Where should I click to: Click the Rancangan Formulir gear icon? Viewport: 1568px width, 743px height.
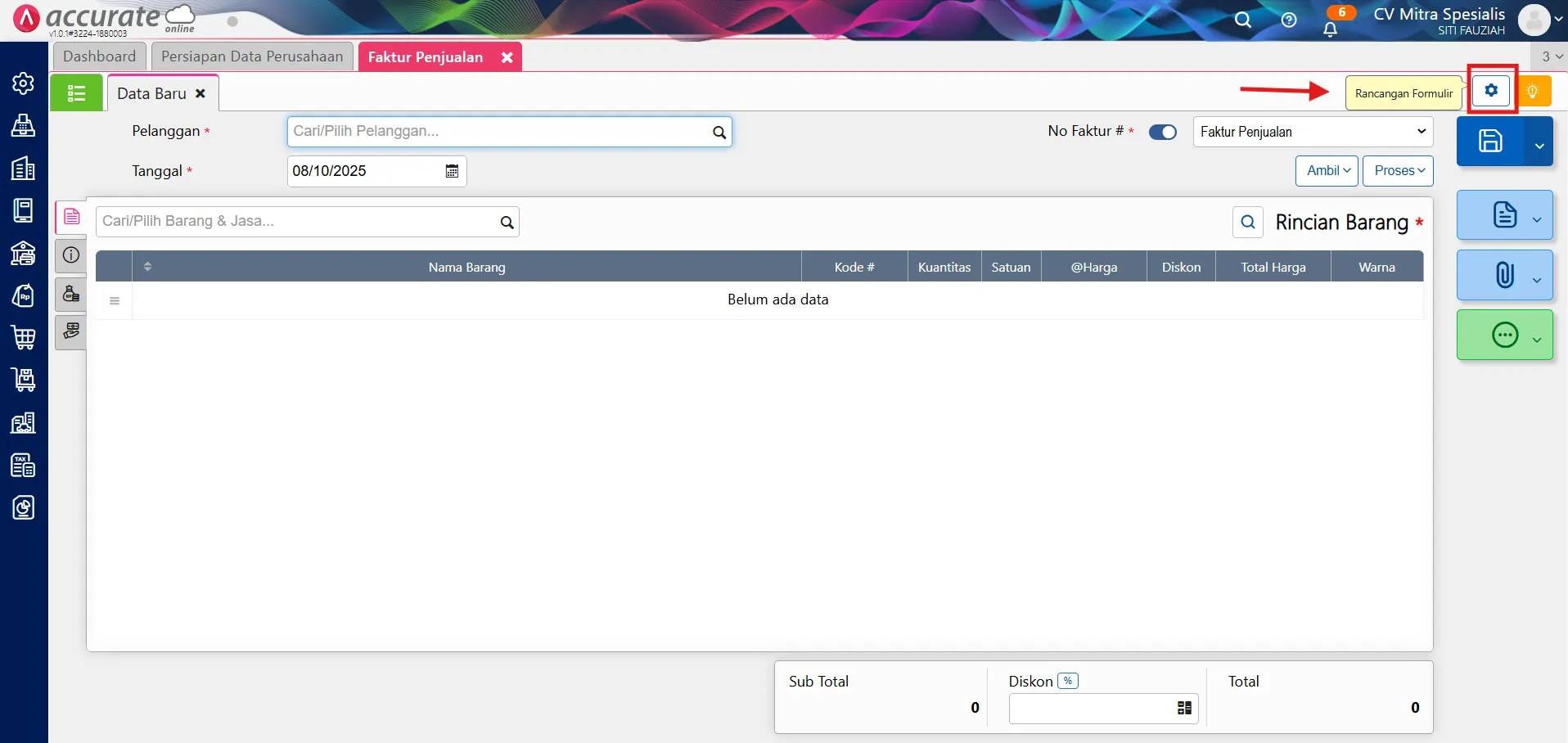[x=1491, y=91]
